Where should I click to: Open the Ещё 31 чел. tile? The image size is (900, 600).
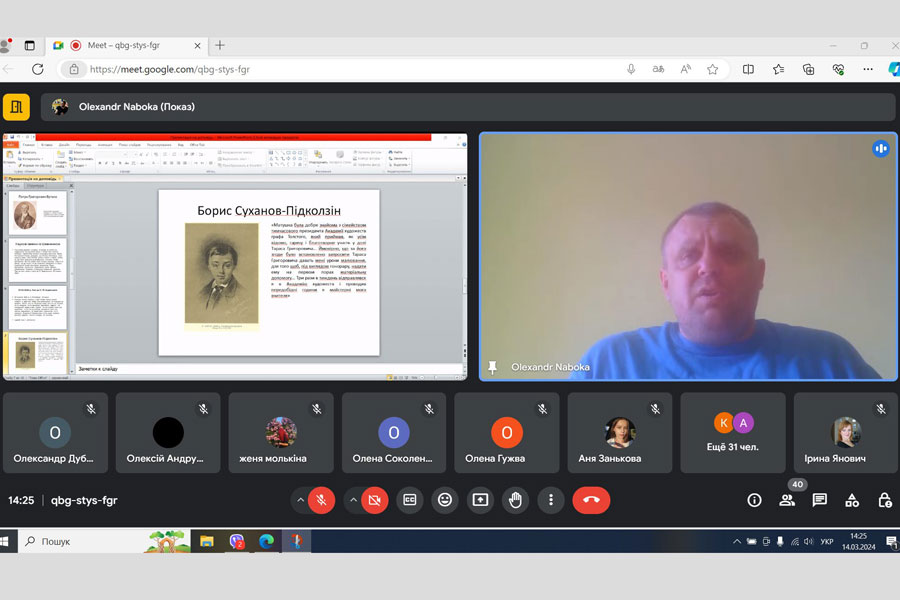click(733, 433)
